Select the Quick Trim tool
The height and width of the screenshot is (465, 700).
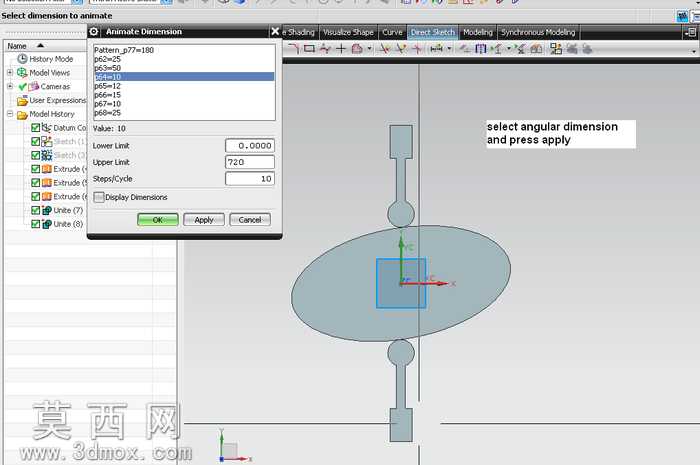coord(385,48)
